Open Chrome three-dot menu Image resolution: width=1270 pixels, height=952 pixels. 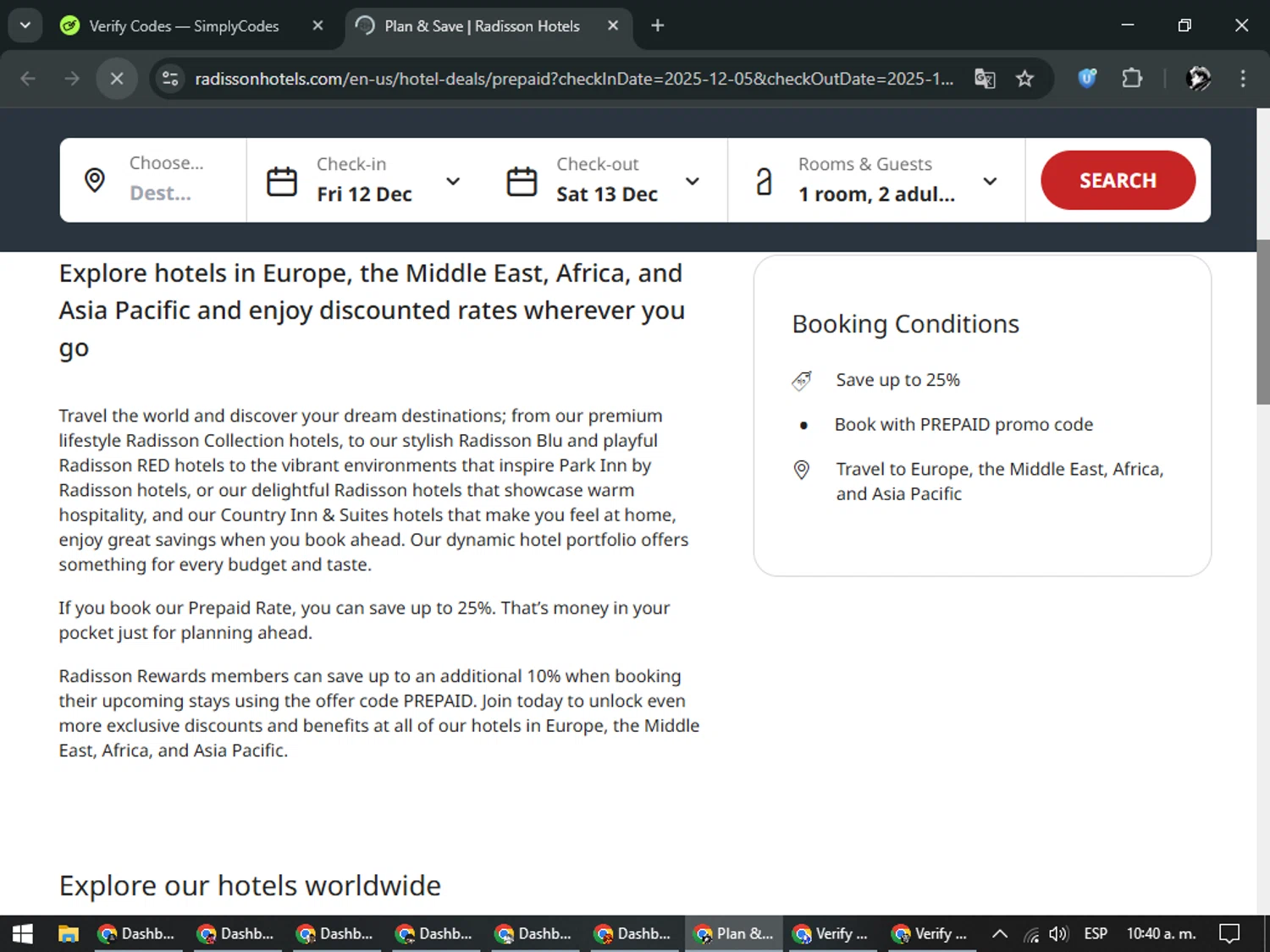[x=1243, y=79]
